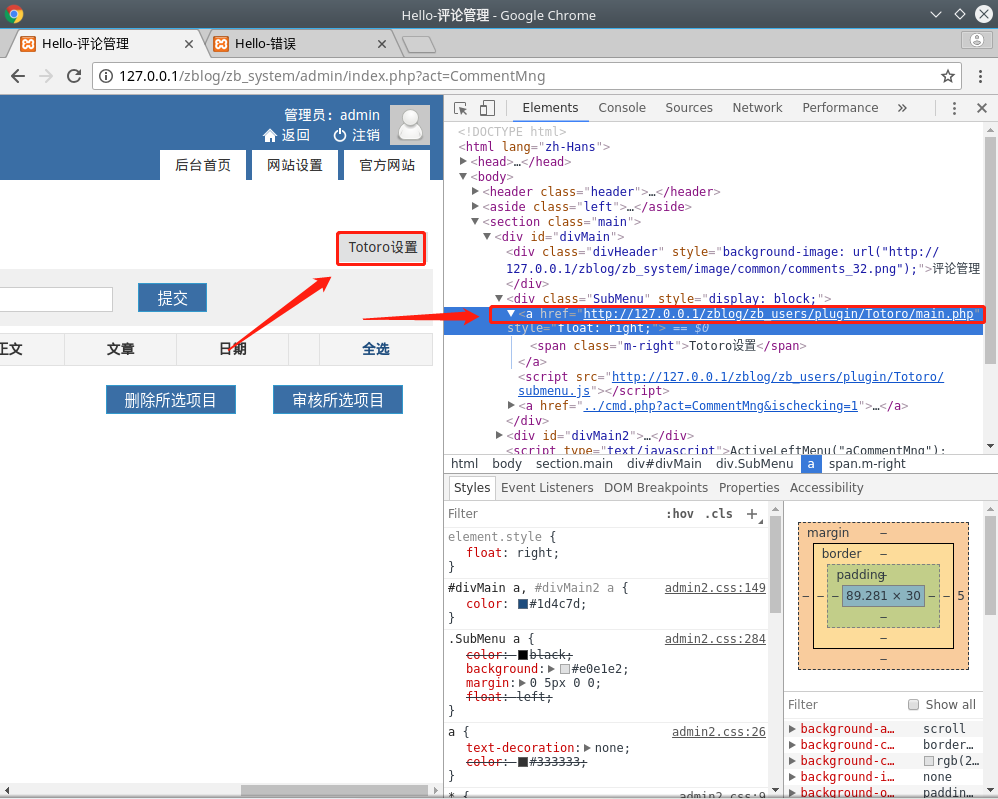Click the search text input beside 提交
998x799 pixels.
(x=56, y=299)
